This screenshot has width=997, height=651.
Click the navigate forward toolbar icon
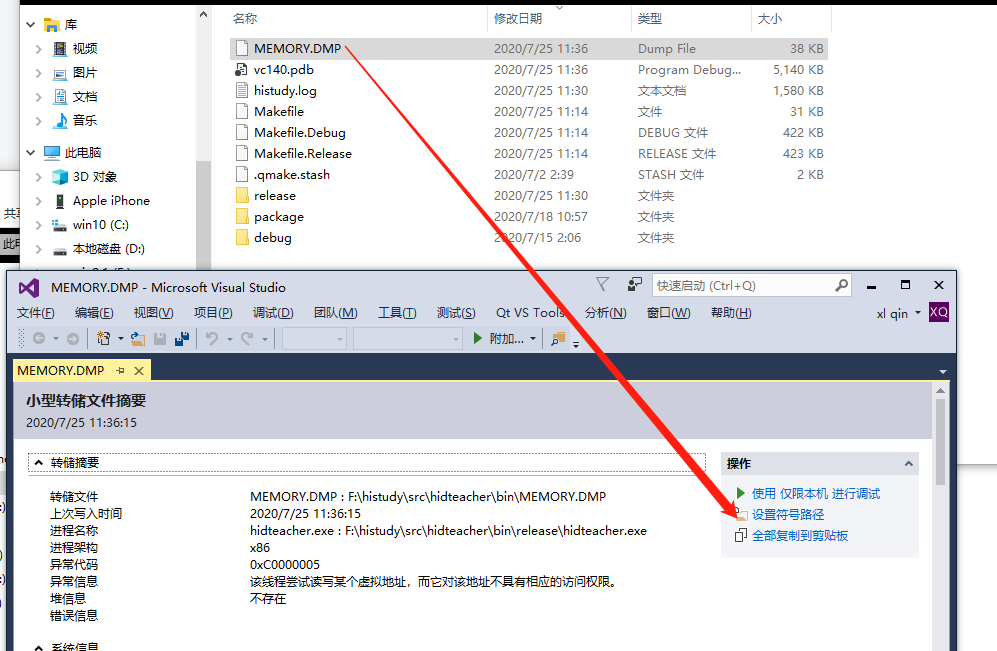(x=73, y=339)
